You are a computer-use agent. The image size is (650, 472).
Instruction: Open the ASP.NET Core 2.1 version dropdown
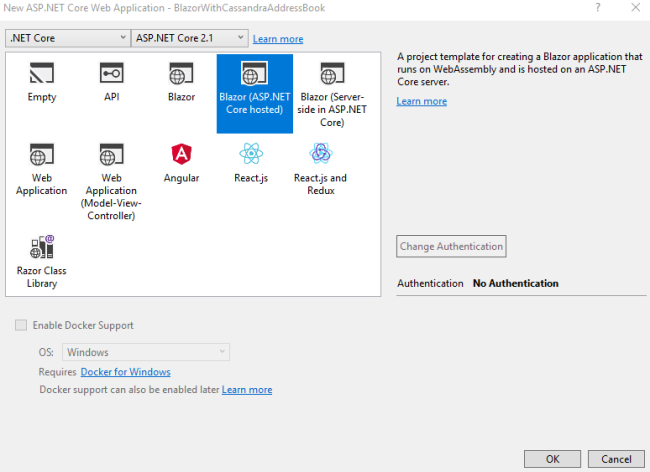[190, 38]
